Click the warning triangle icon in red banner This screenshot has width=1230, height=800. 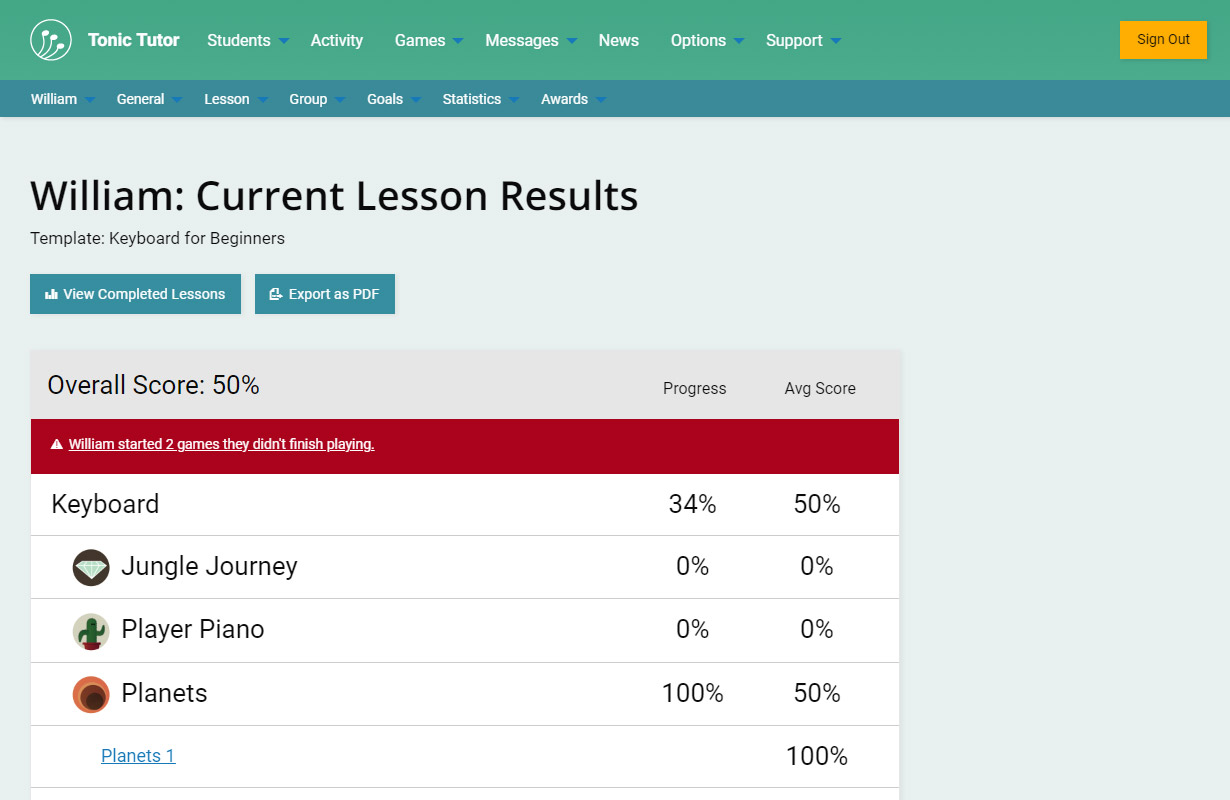[x=57, y=444]
